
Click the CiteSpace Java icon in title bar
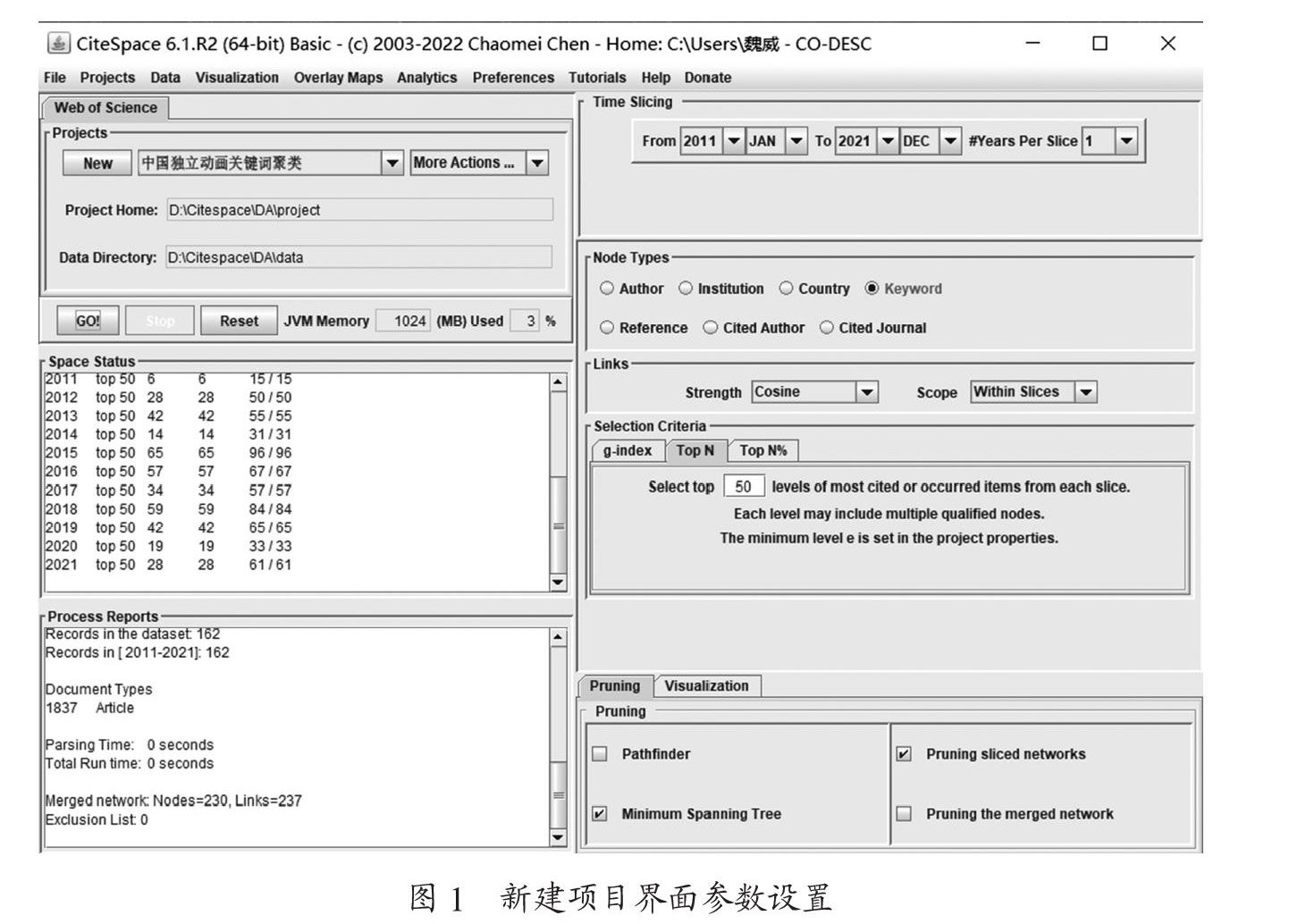[x=59, y=44]
